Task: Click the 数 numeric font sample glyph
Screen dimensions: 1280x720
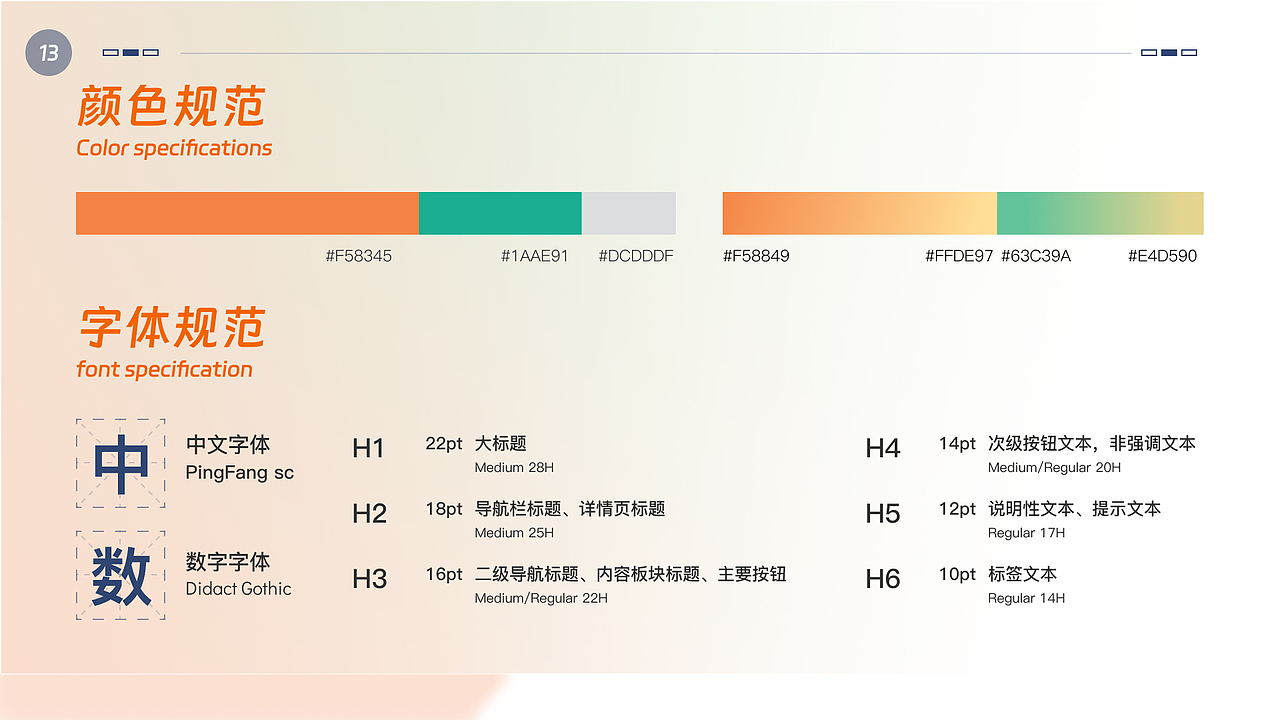Action: pyautogui.click(x=121, y=576)
